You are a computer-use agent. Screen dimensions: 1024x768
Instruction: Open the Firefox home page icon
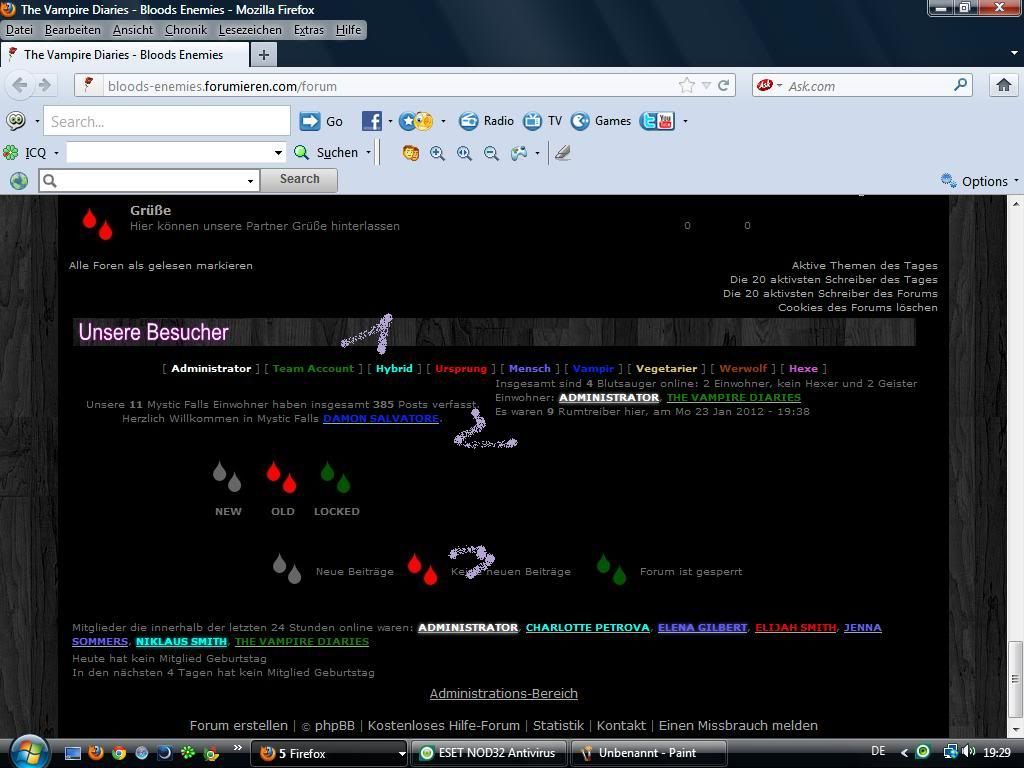[x=1004, y=85]
